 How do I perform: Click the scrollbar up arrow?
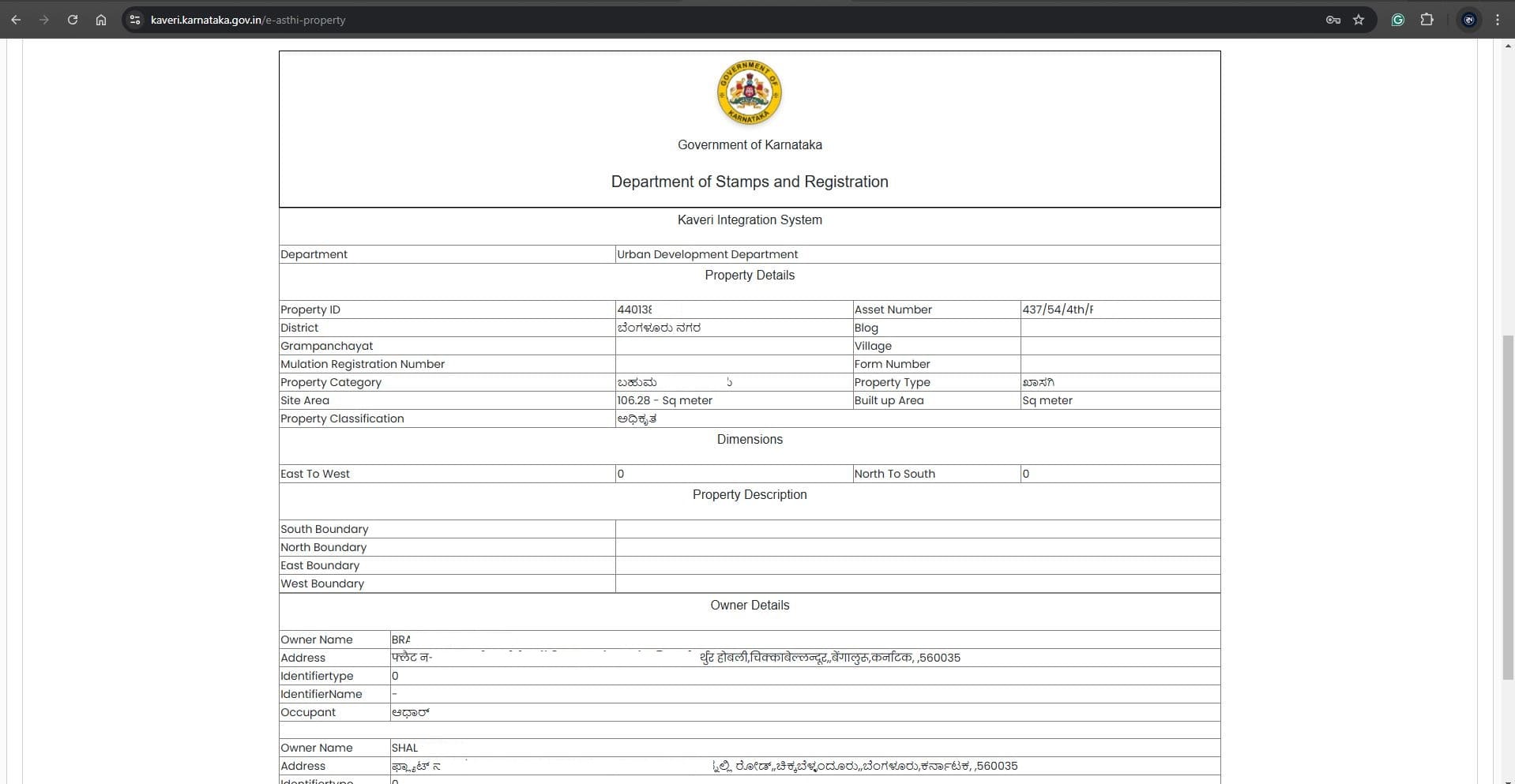pyautogui.click(x=1508, y=46)
